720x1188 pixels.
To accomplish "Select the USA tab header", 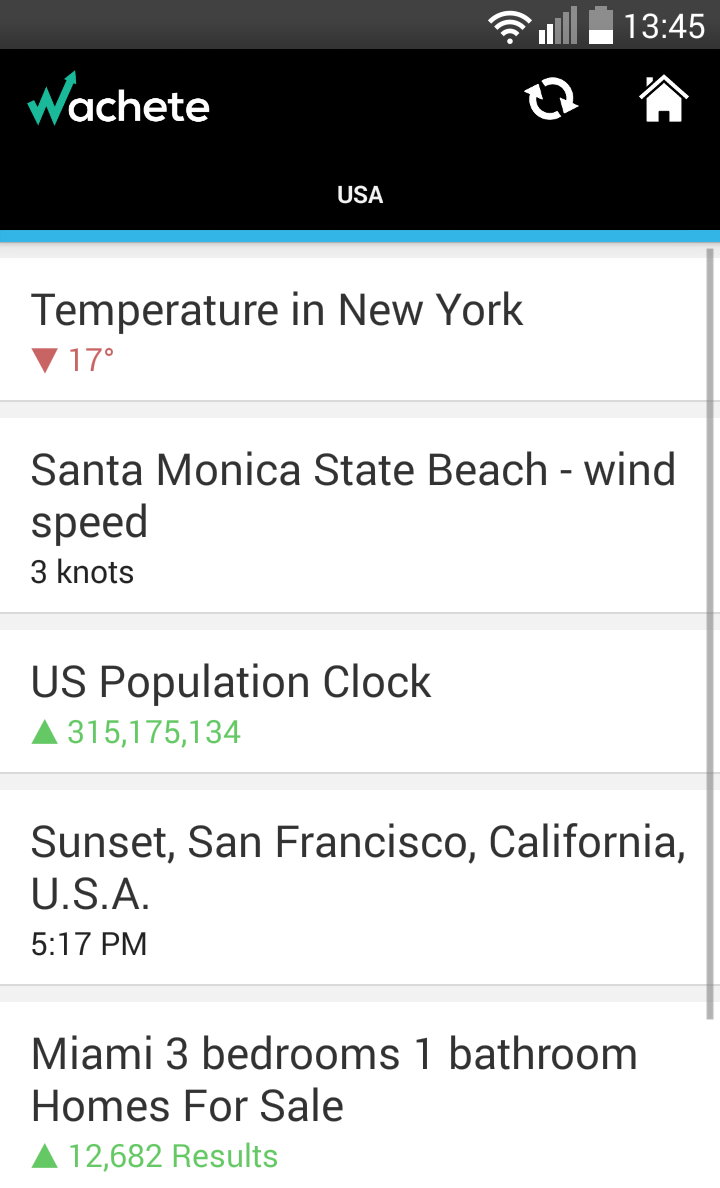I will click(x=360, y=194).
